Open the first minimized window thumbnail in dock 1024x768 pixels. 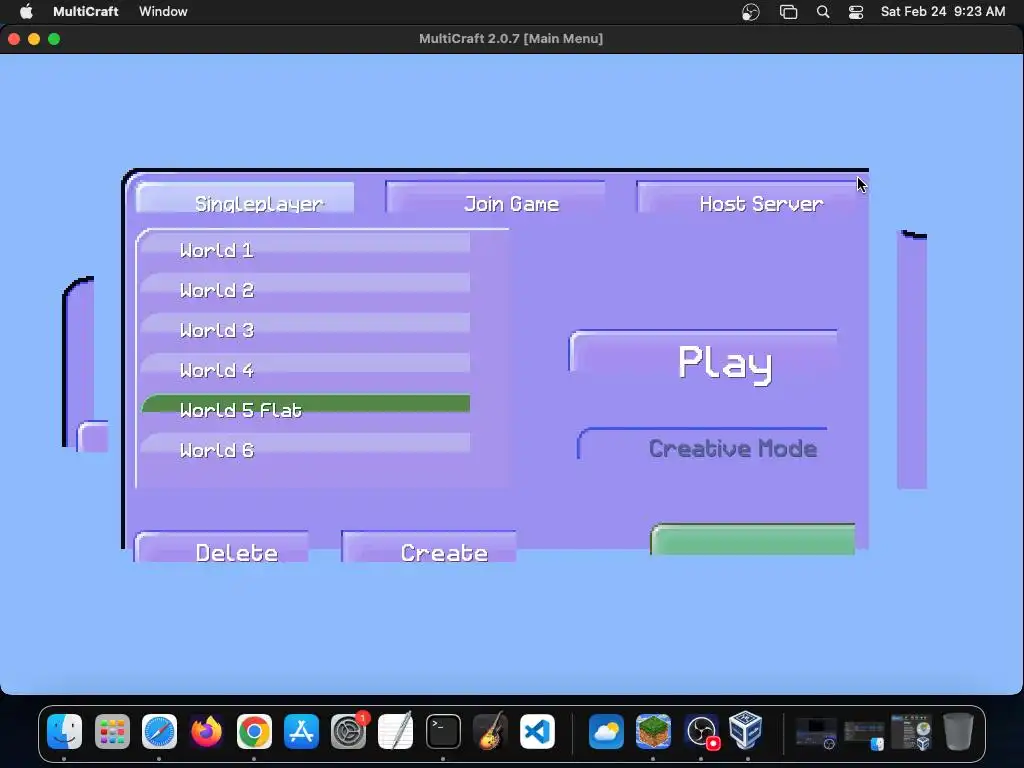coord(816,733)
